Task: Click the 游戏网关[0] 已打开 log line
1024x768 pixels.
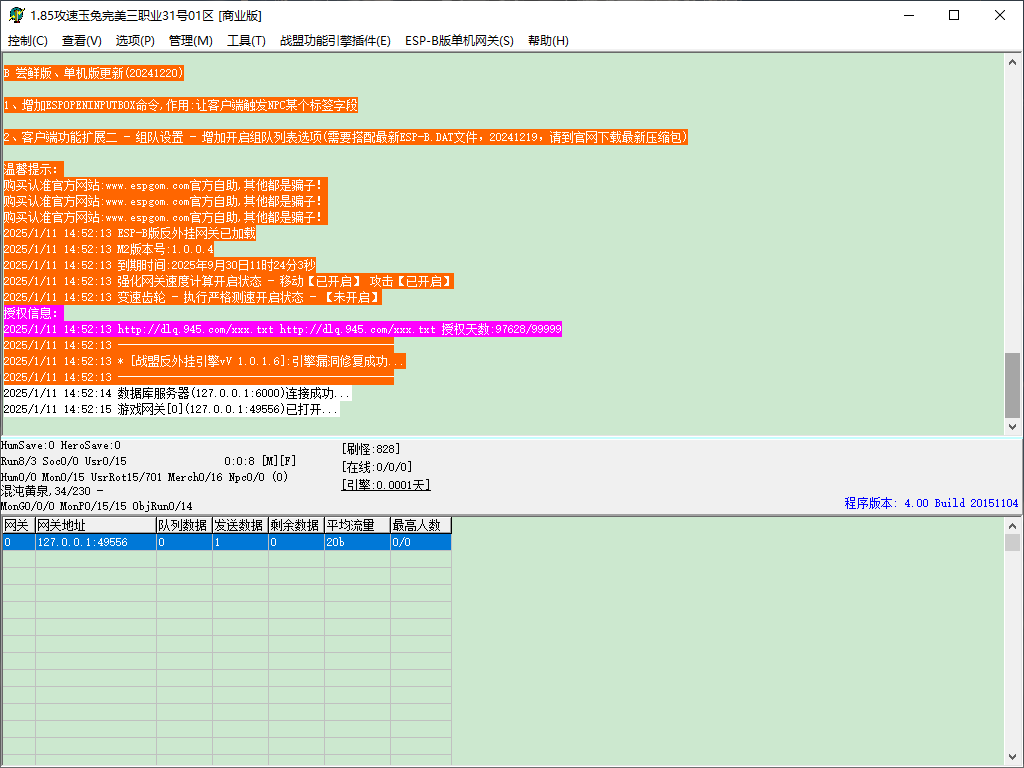Action: pyautogui.click(x=171, y=409)
